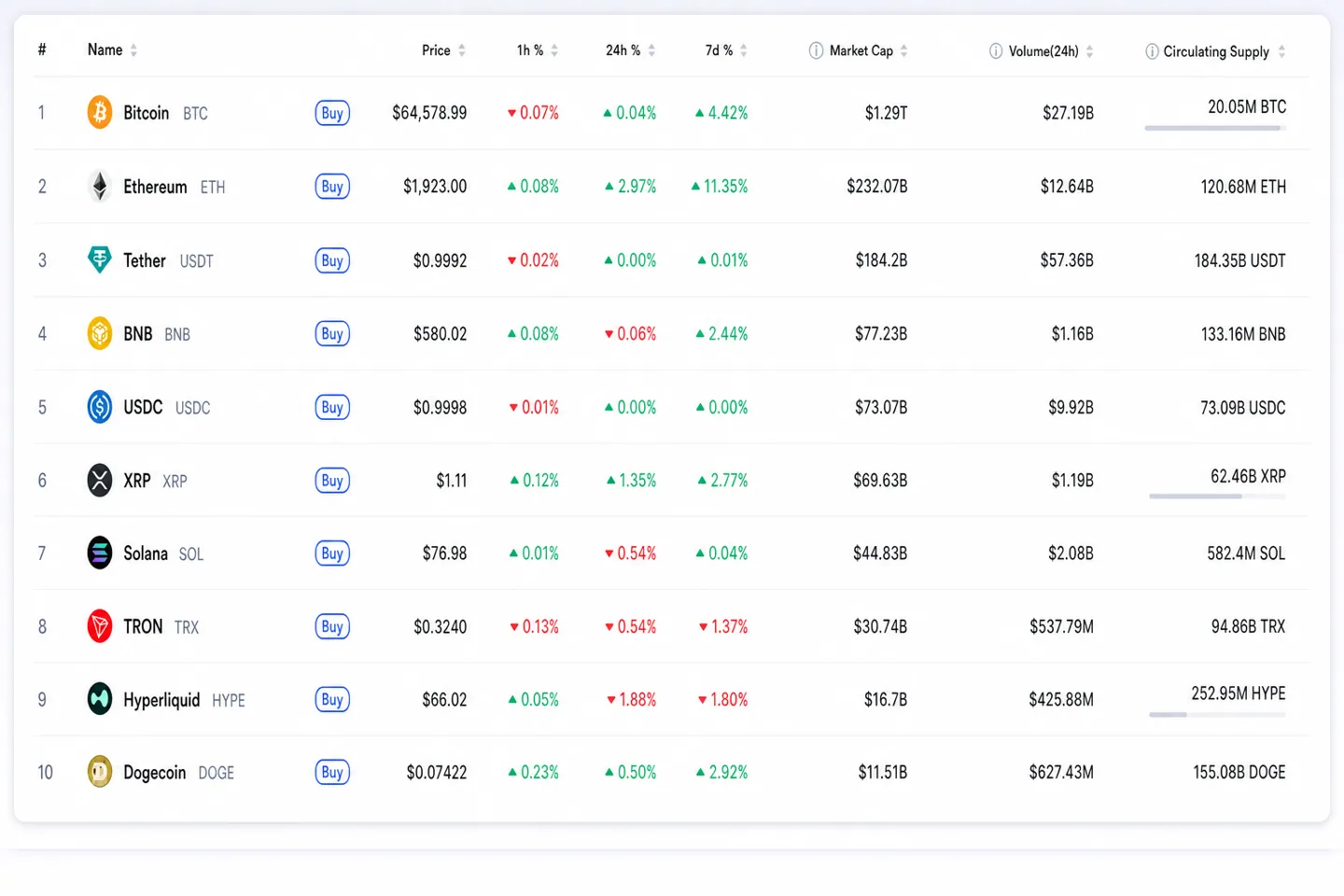Click the Dogecoin coin logo icon
This screenshot has height=896, width=1344.
[x=100, y=772]
